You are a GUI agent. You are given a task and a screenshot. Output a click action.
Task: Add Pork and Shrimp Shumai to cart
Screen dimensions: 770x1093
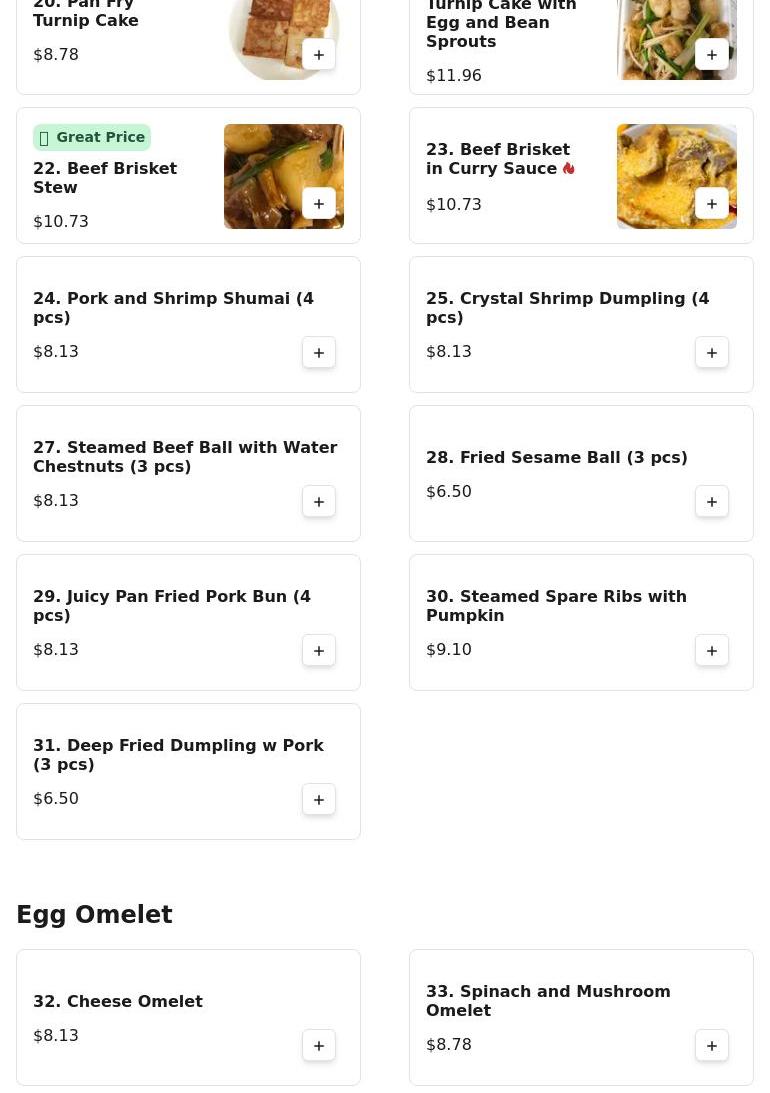tap(319, 353)
